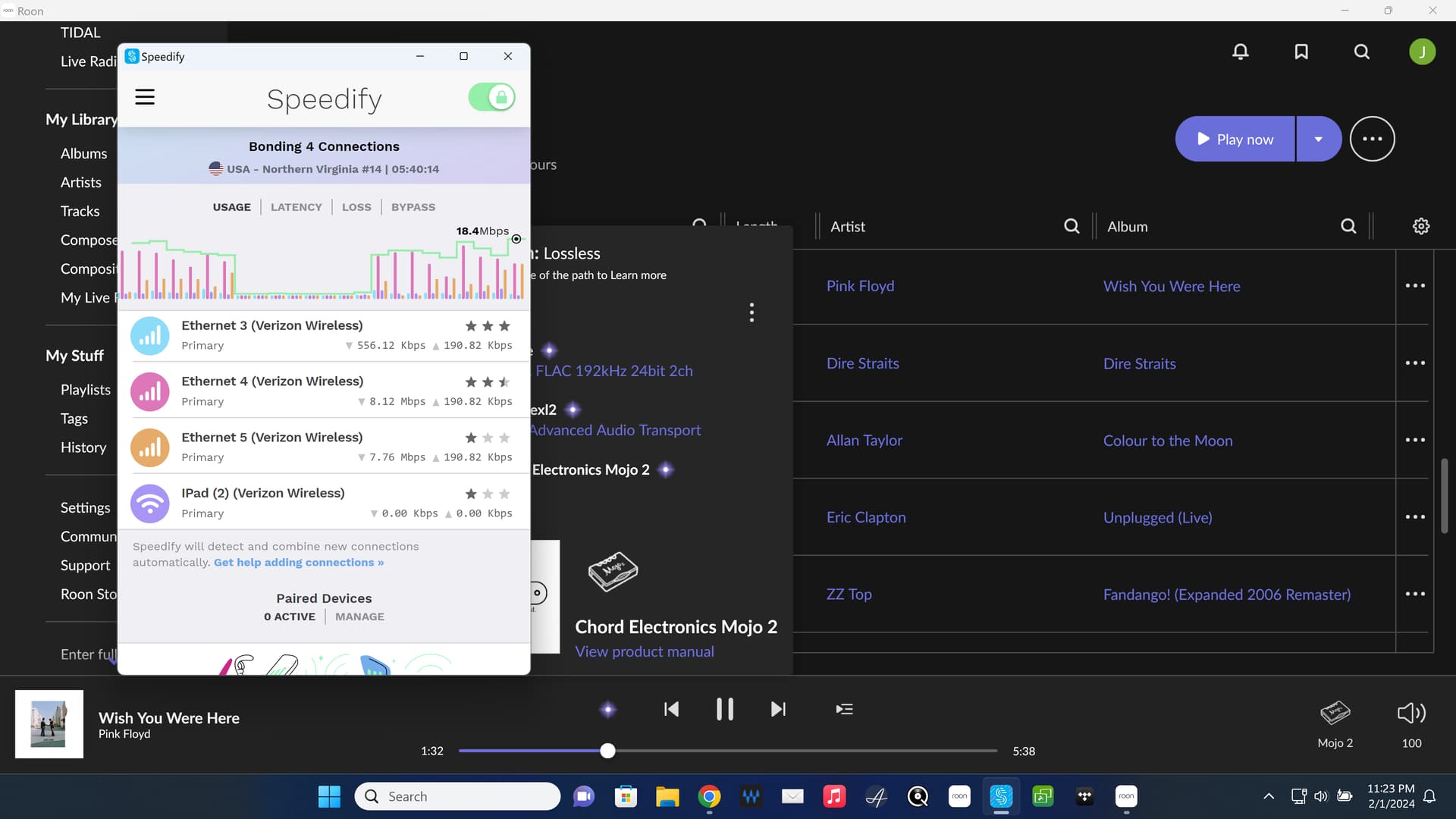1456x819 pixels.
Task: Click the orange Ethernet 5 connection icon
Action: pos(150,448)
